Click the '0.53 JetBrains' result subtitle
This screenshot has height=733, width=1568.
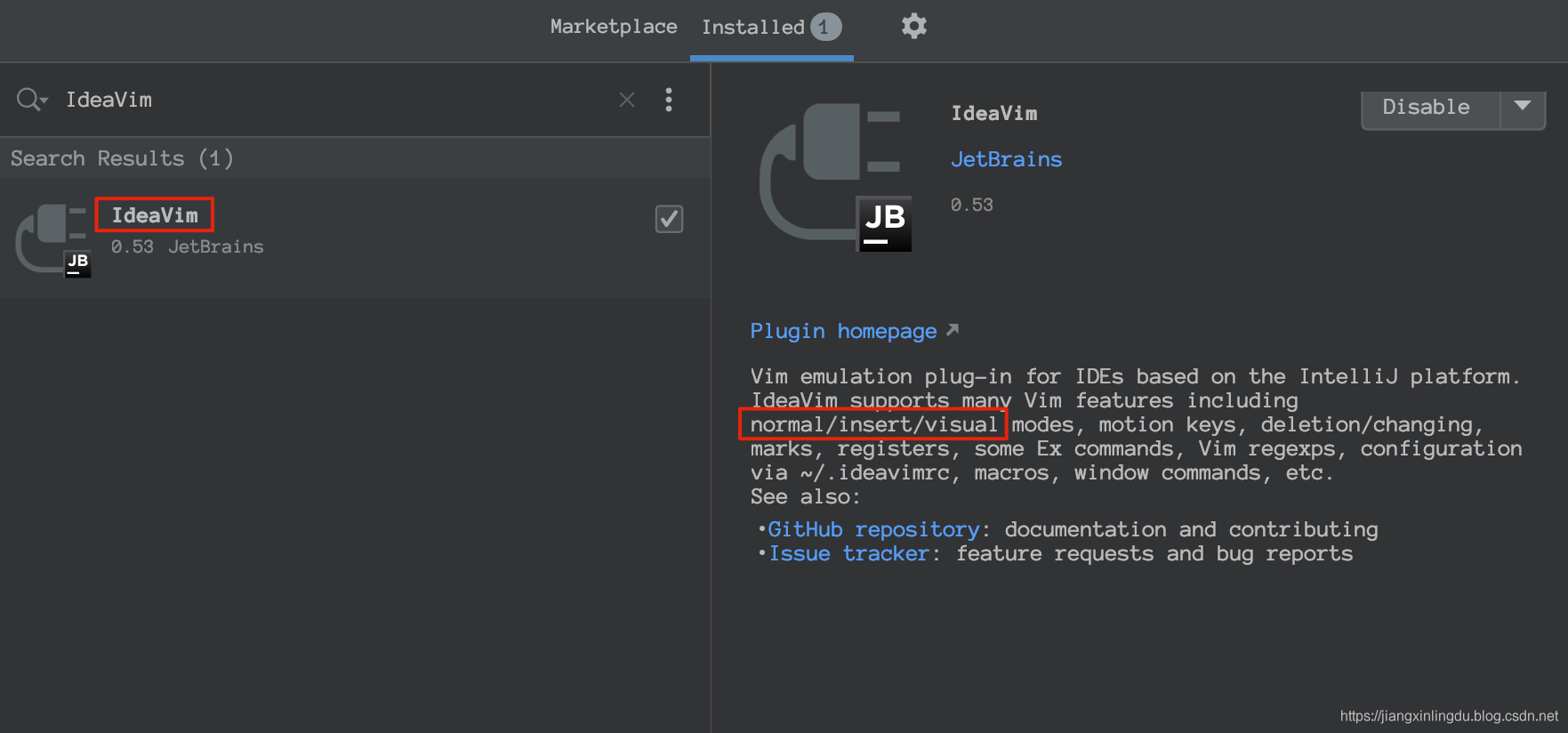click(187, 246)
